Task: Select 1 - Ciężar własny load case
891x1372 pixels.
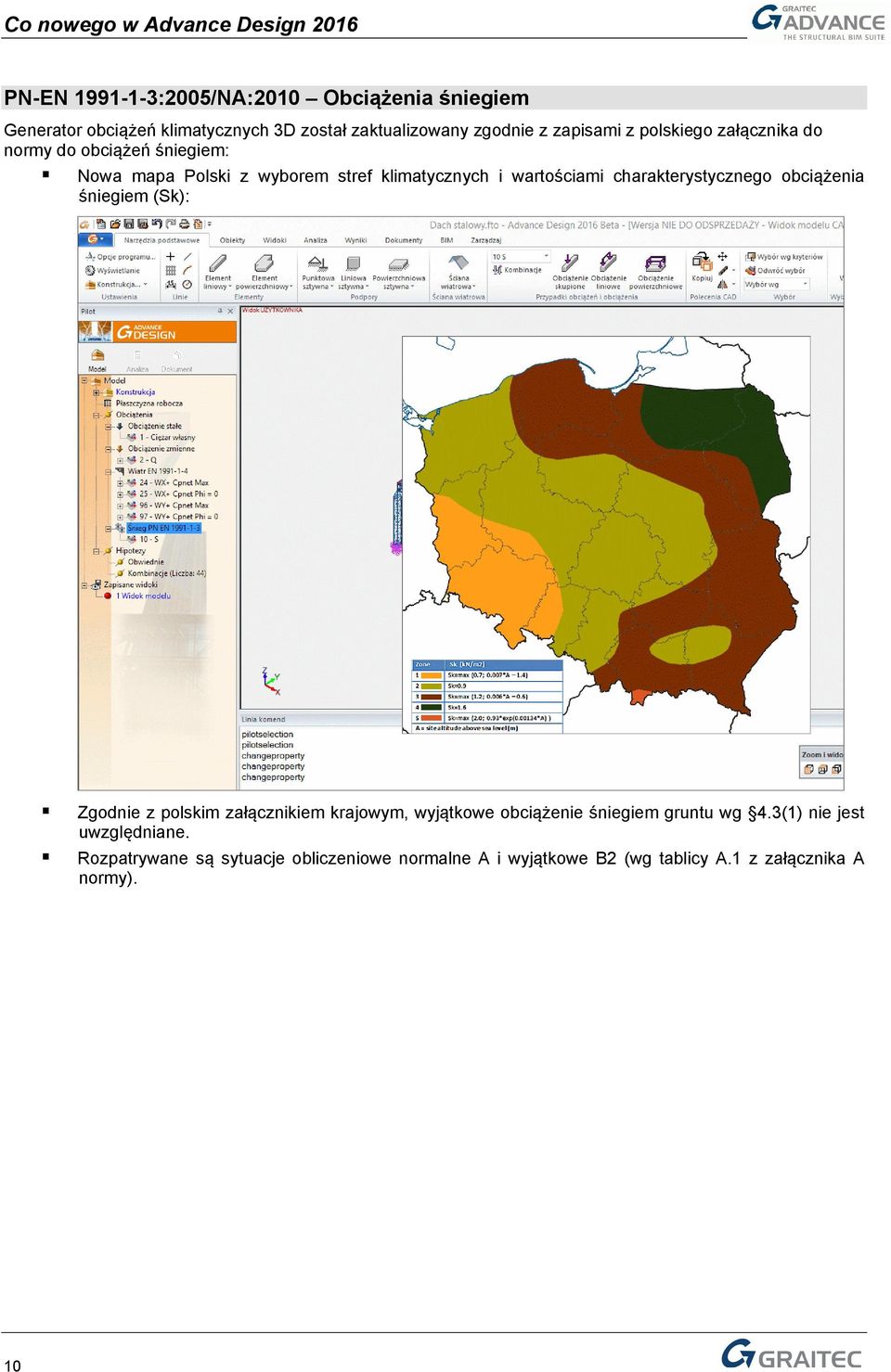Action: 167,437
